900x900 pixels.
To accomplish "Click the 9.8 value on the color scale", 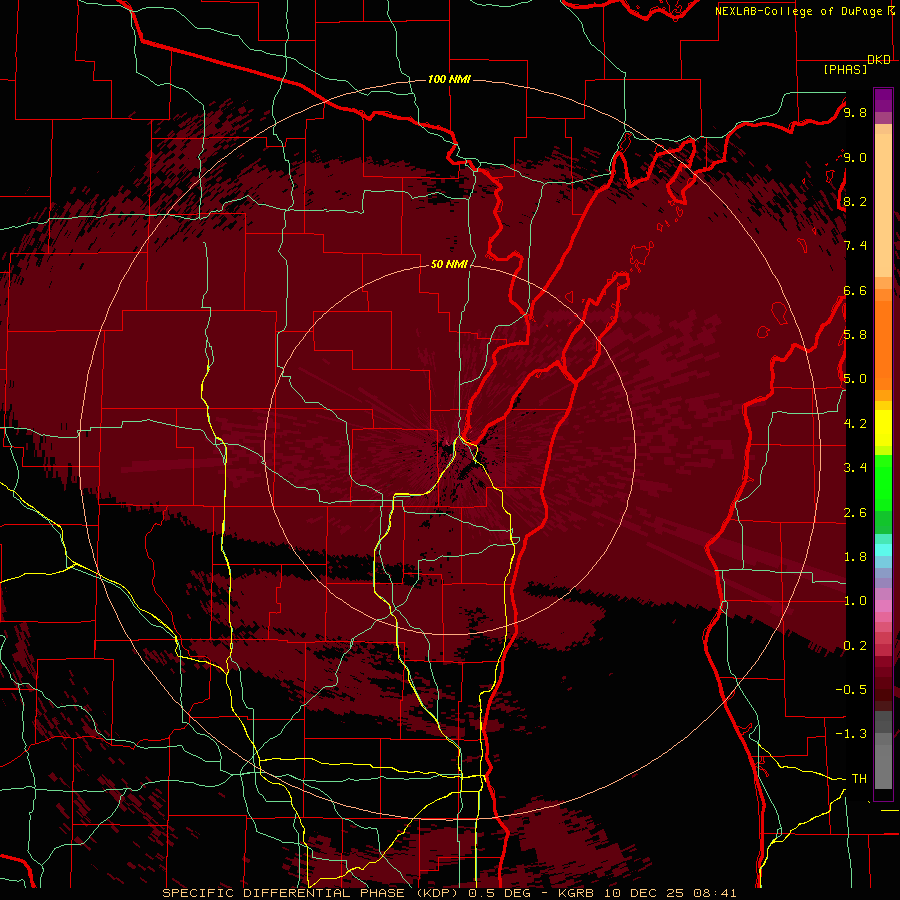I will tap(855, 112).
